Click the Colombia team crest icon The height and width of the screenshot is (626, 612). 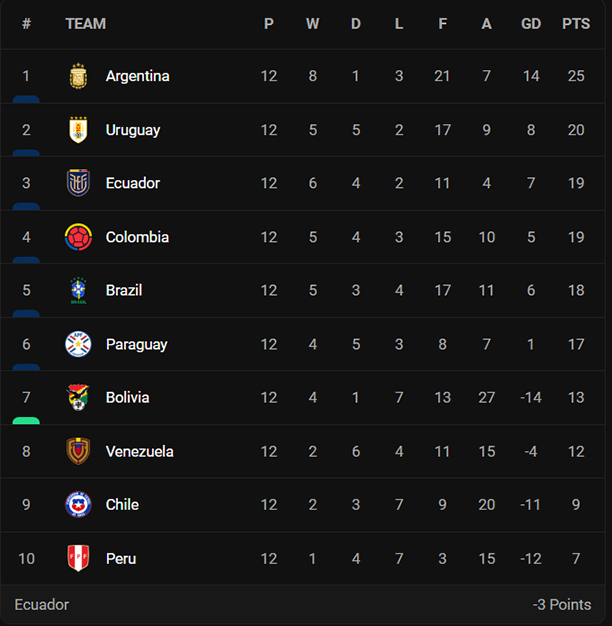click(78, 237)
